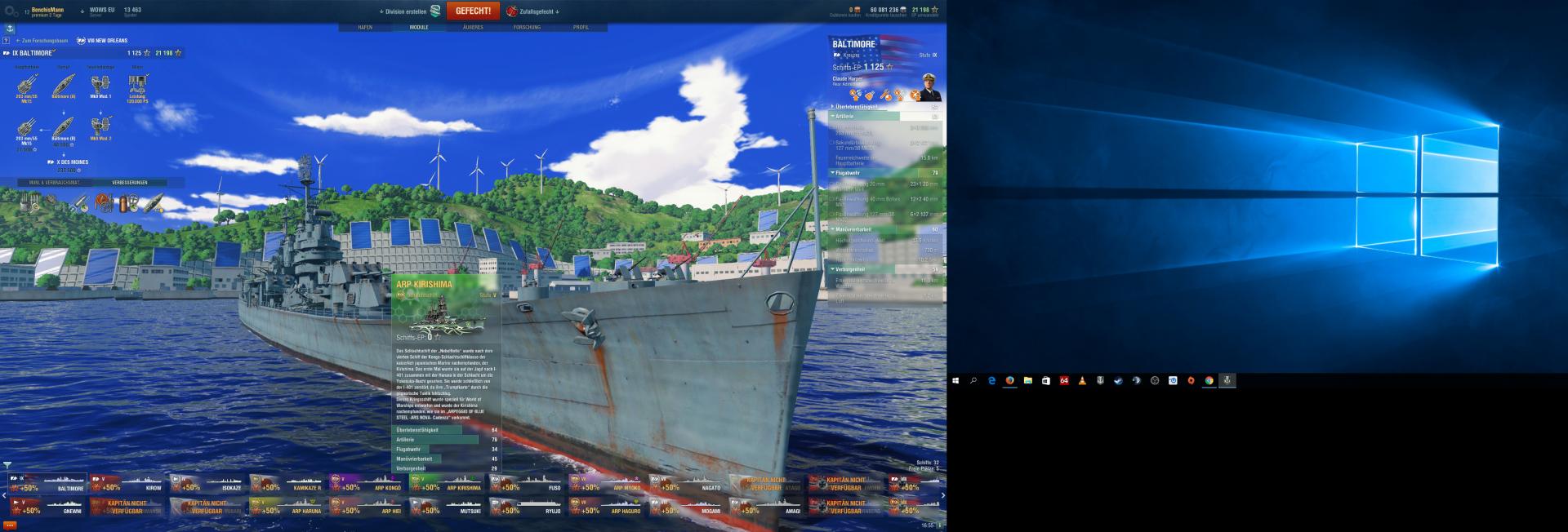
Task: Open the orange chat button at bottom left
Action: [x=10, y=525]
